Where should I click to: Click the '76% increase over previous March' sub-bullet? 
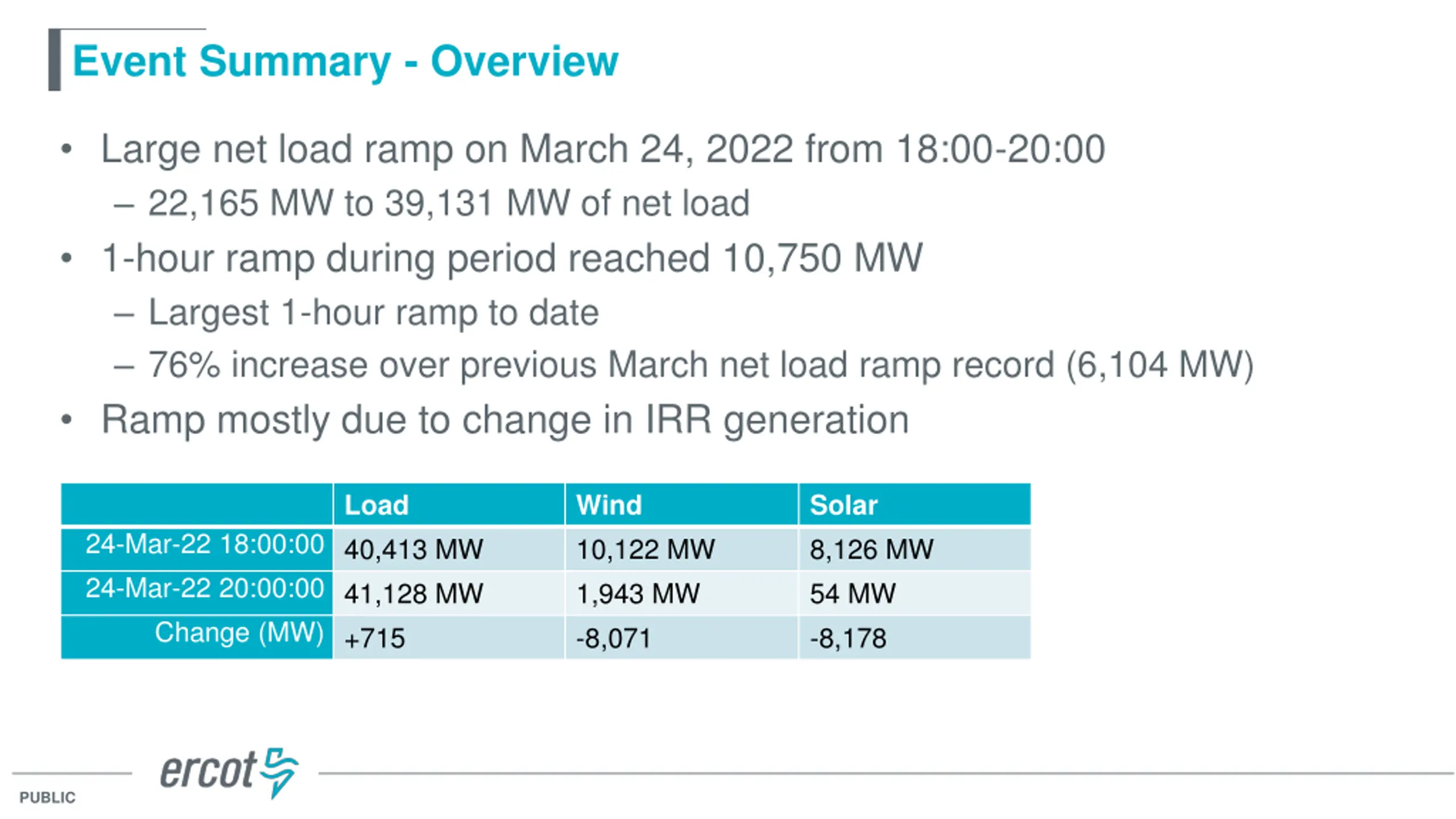point(701,365)
